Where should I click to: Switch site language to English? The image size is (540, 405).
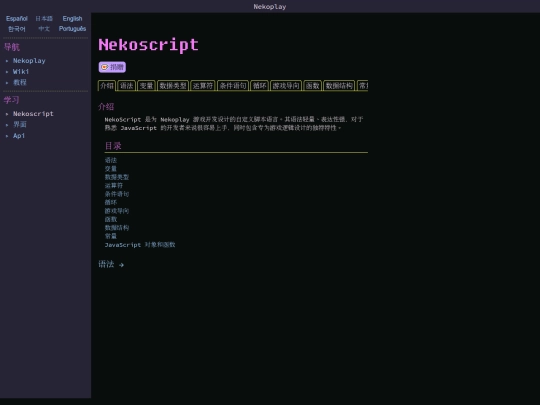(72, 19)
